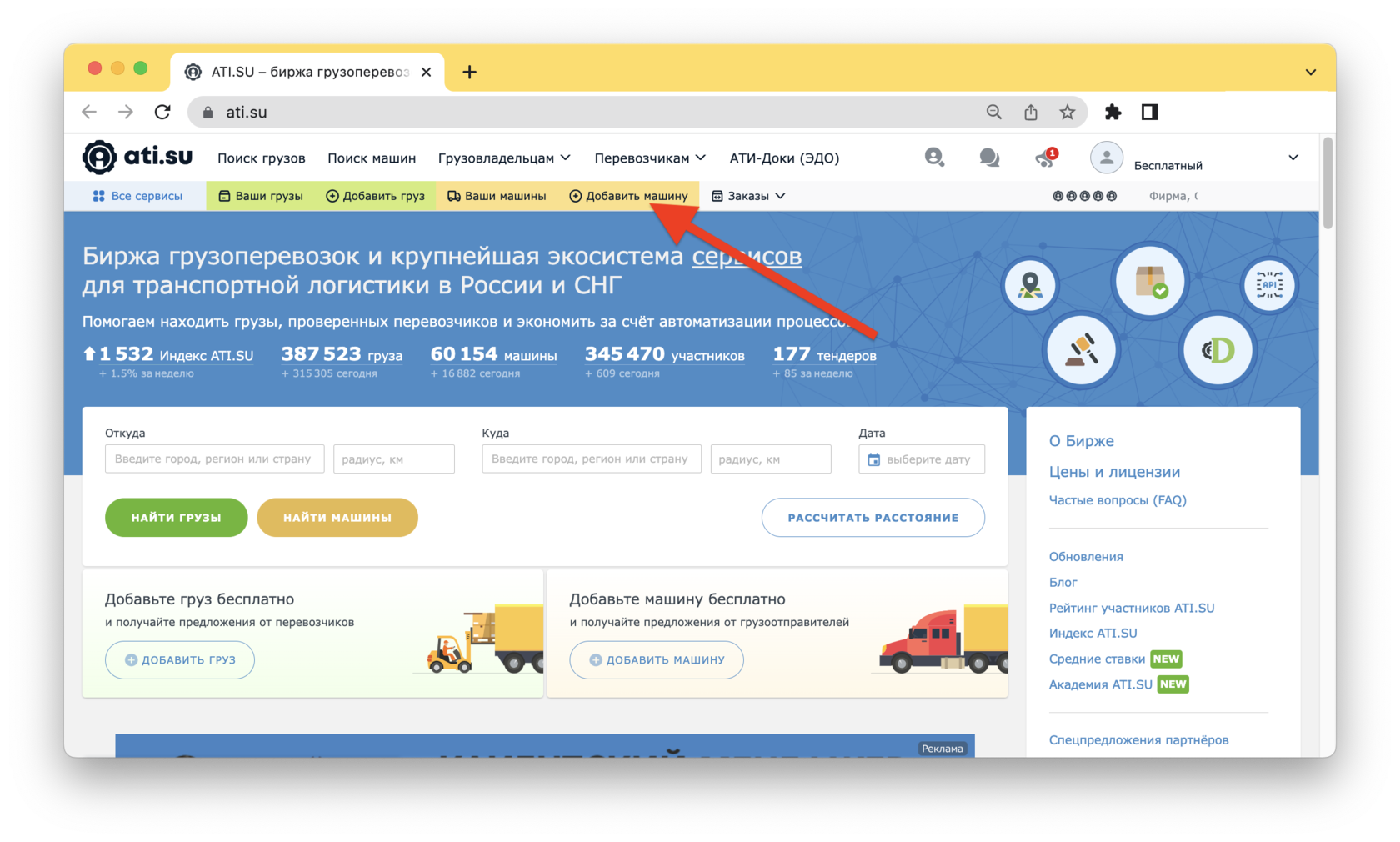Click РАССЧИТАТЬ РАССТОЯНИЕ button
1400x842 pixels.
point(873,518)
